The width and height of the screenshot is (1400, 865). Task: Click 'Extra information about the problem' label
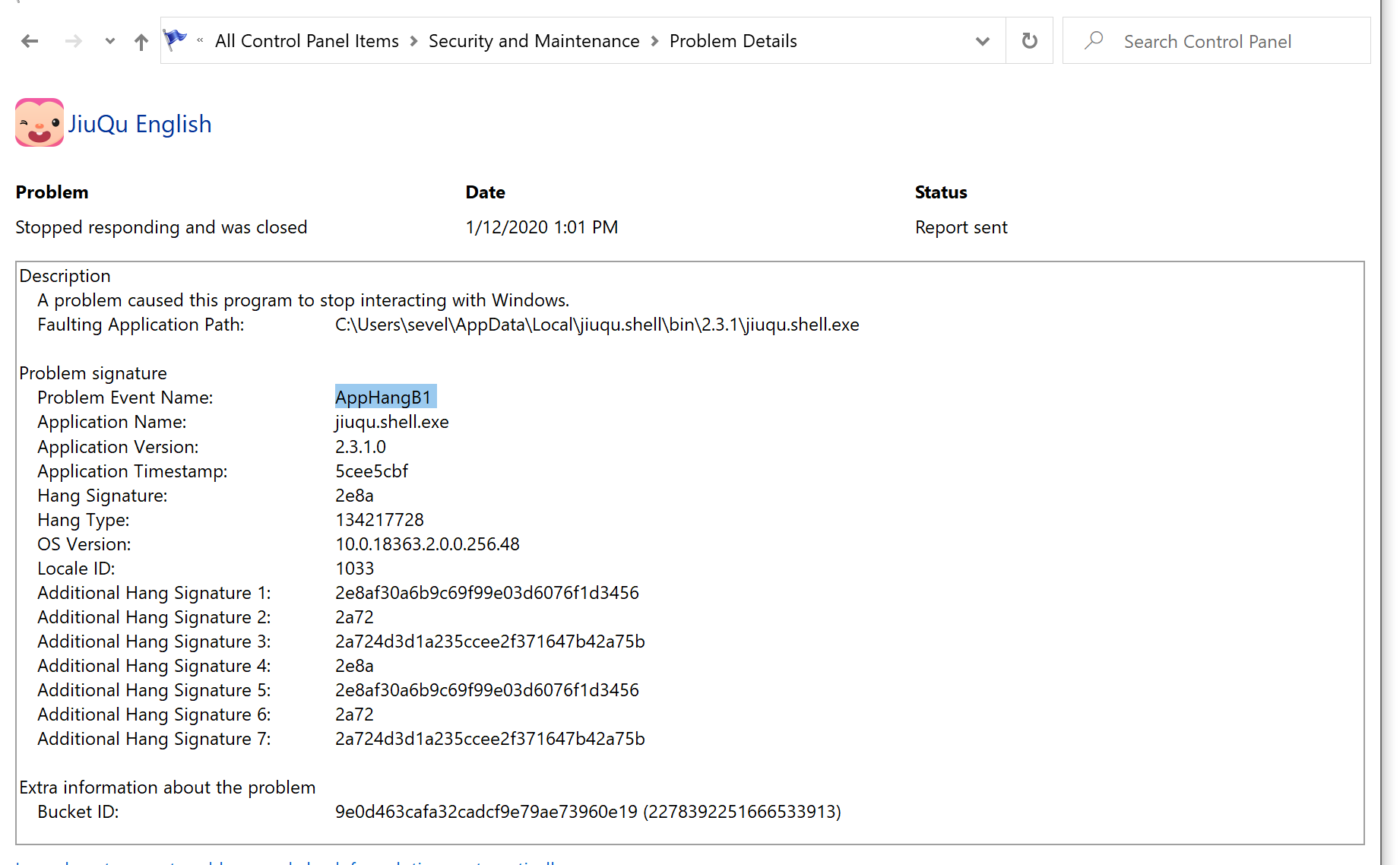pos(167,787)
